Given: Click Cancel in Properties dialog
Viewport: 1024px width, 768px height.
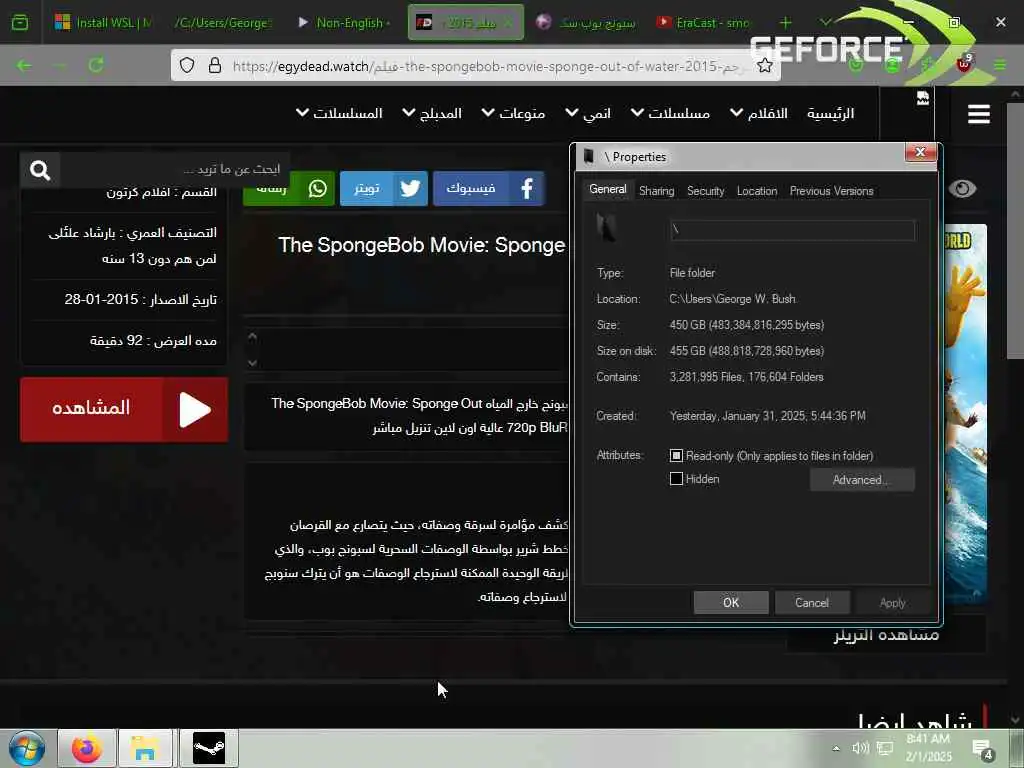Looking at the screenshot, I should tap(812, 602).
